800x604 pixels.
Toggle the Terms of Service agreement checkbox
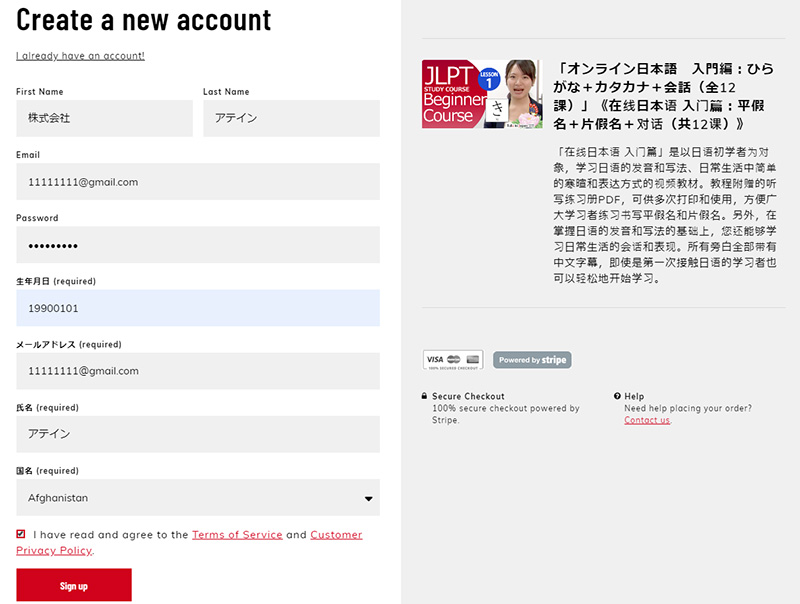(21, 534)
